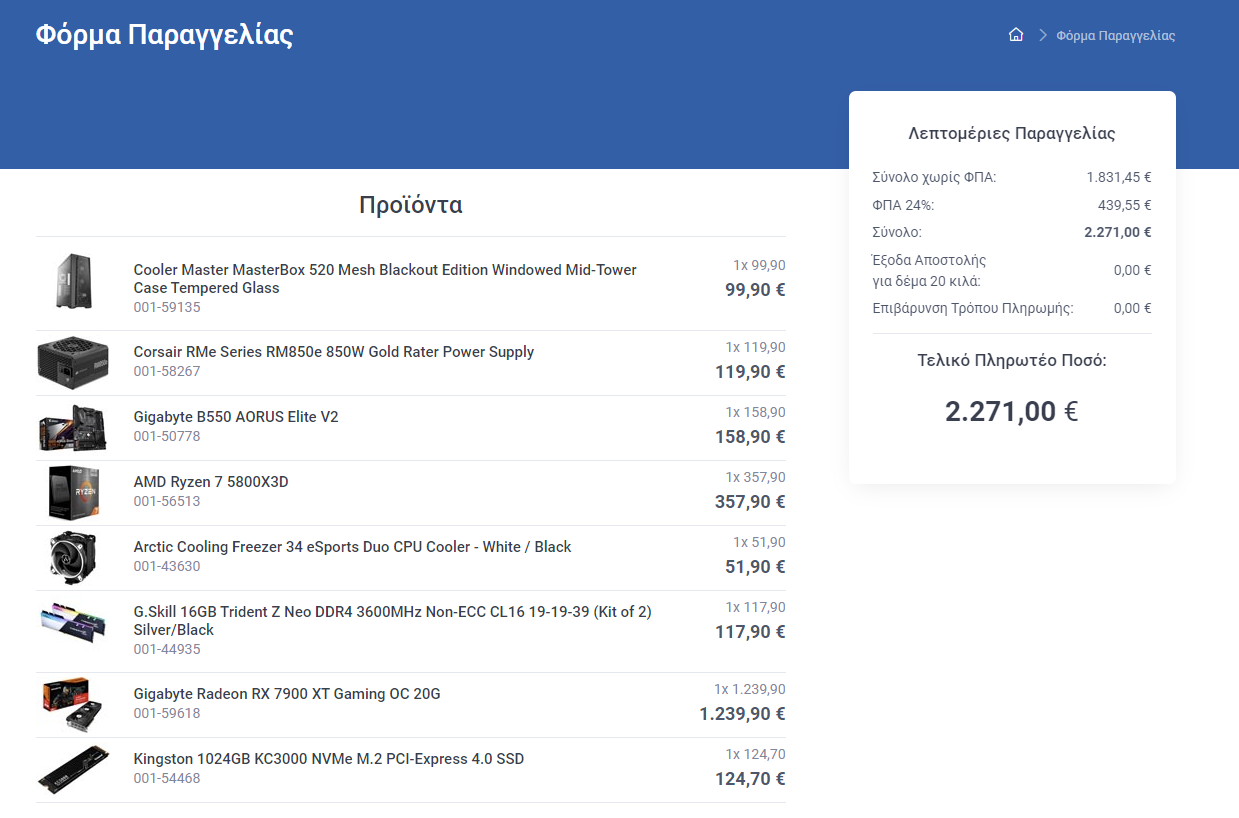Select product code 001-50778

pyautogui.click(x=167, y=436)
